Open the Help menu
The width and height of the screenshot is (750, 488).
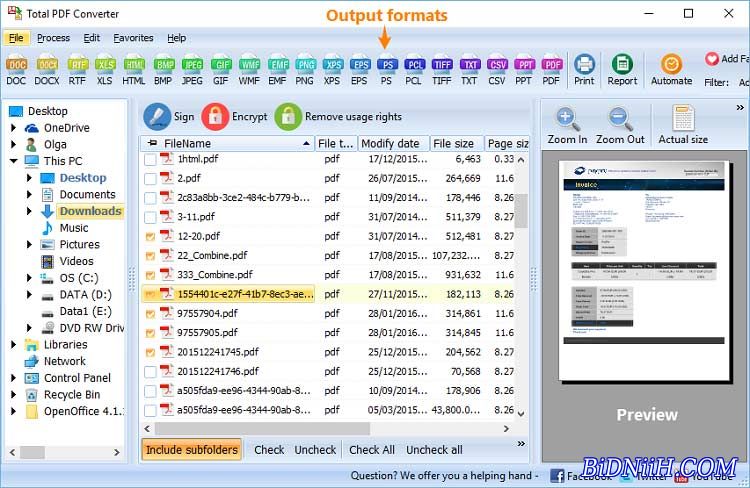point(176,38)
